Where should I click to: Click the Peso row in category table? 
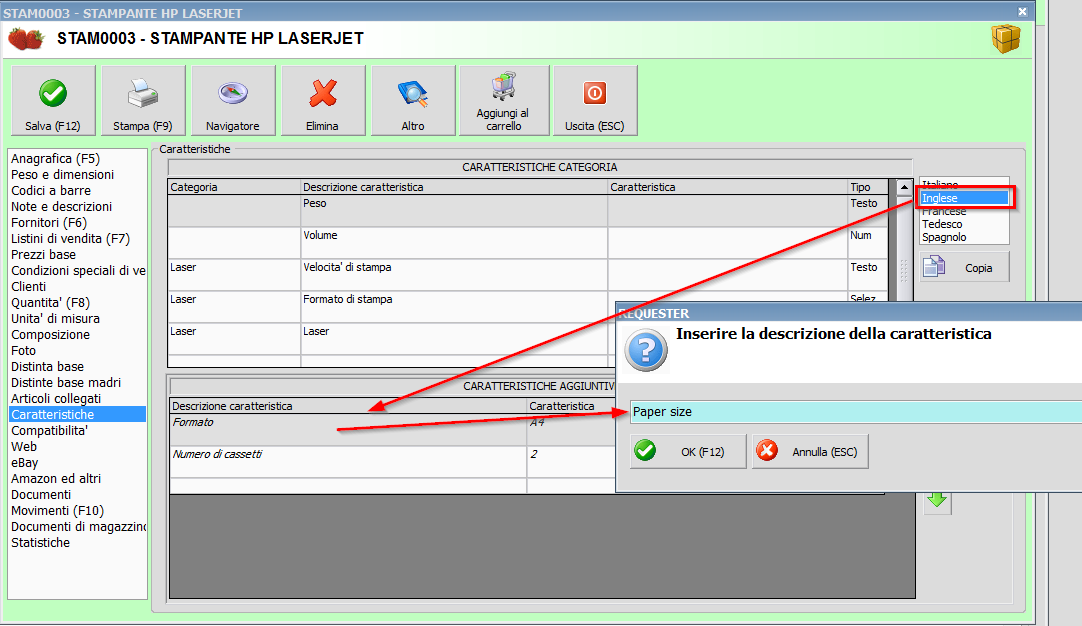coord(528,211)
